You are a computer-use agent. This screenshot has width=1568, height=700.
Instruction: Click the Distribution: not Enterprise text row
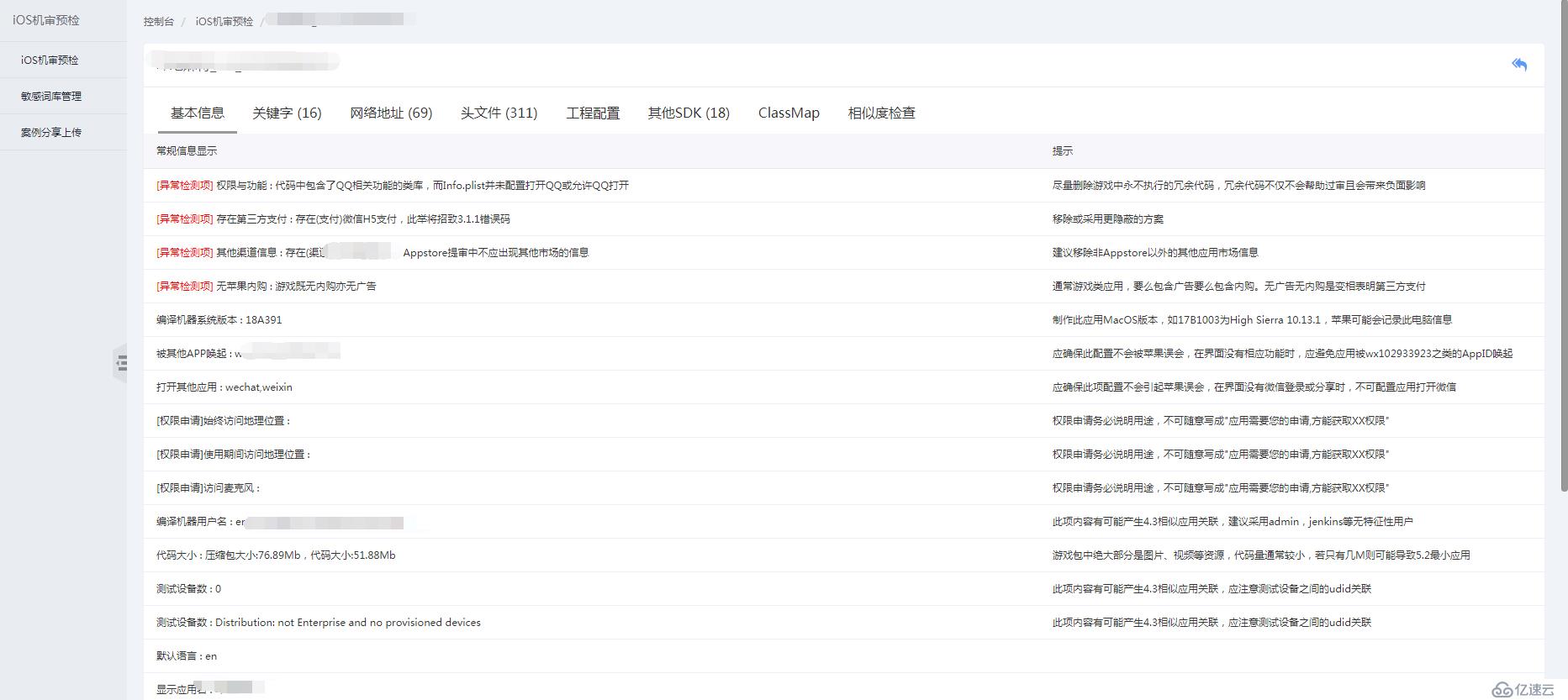tap(844, 623)
